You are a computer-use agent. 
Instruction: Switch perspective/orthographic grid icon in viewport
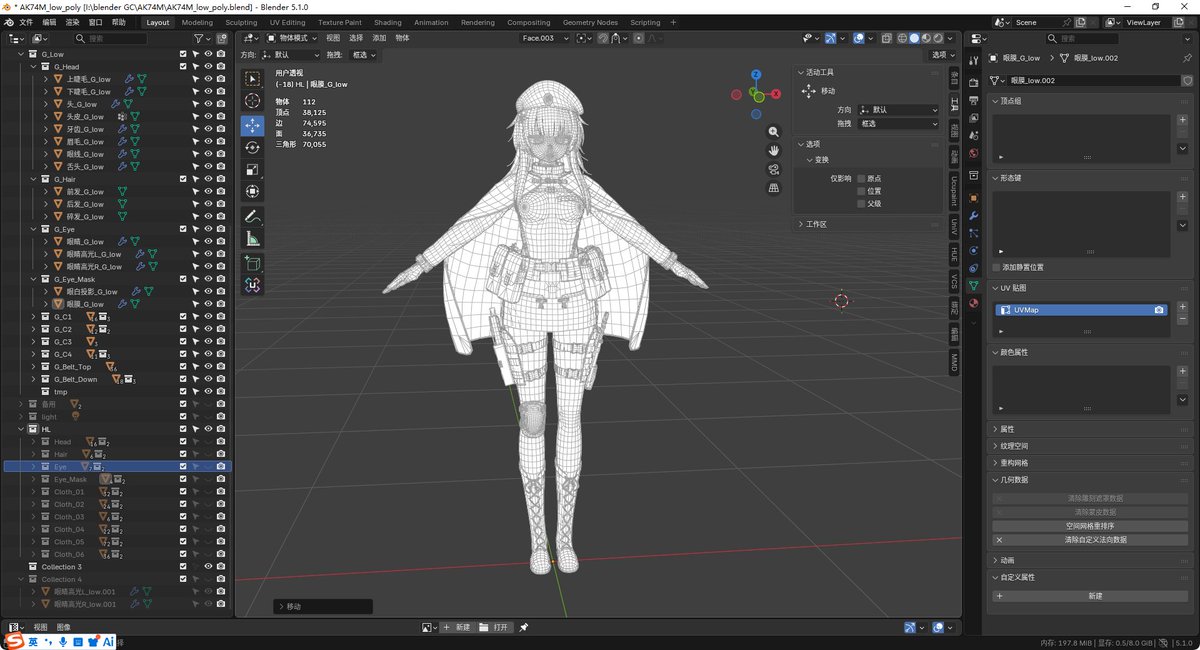pos(773,186)
